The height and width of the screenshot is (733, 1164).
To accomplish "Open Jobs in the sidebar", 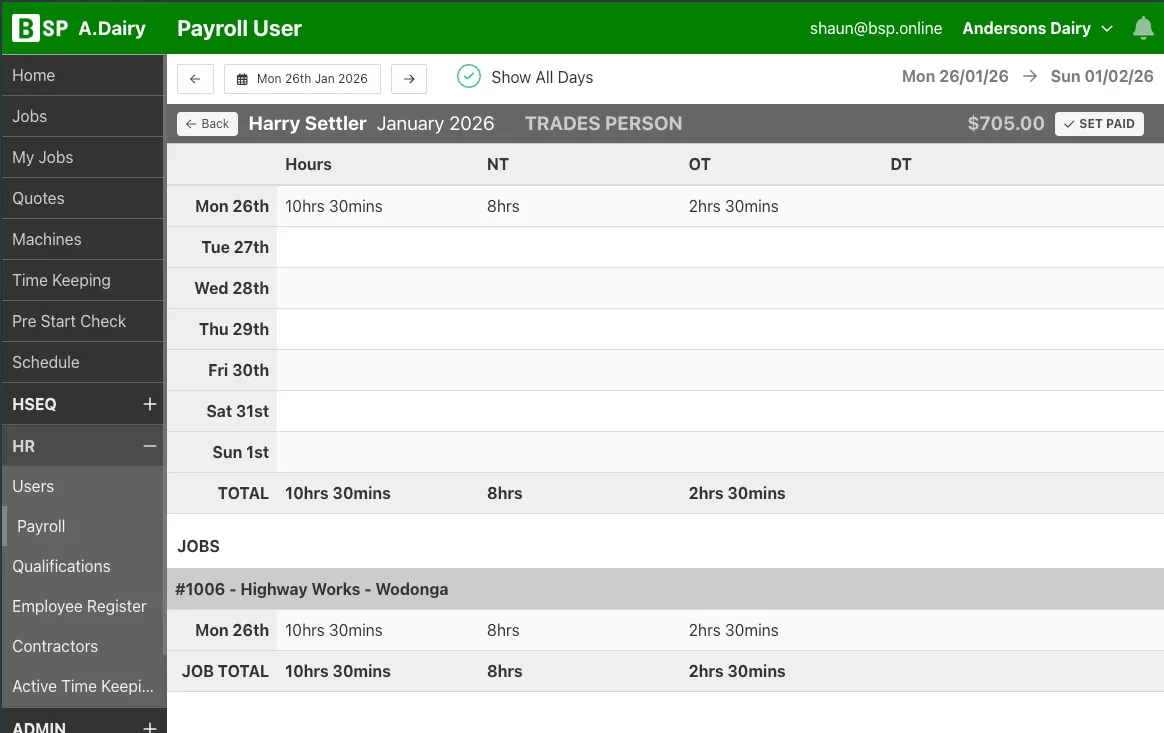I will (82, 116).
